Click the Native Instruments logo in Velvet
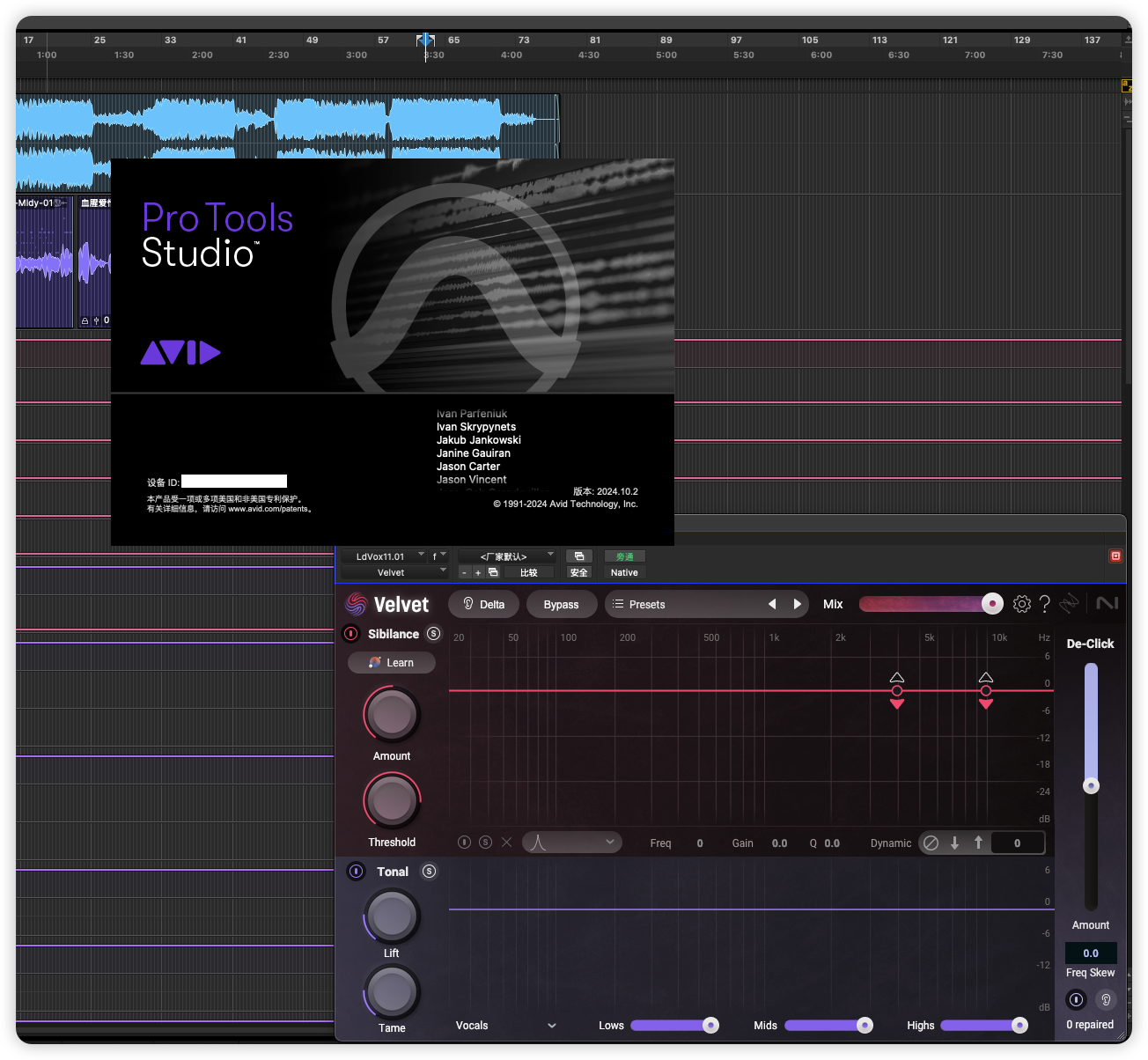 [x=1107, y=603]
